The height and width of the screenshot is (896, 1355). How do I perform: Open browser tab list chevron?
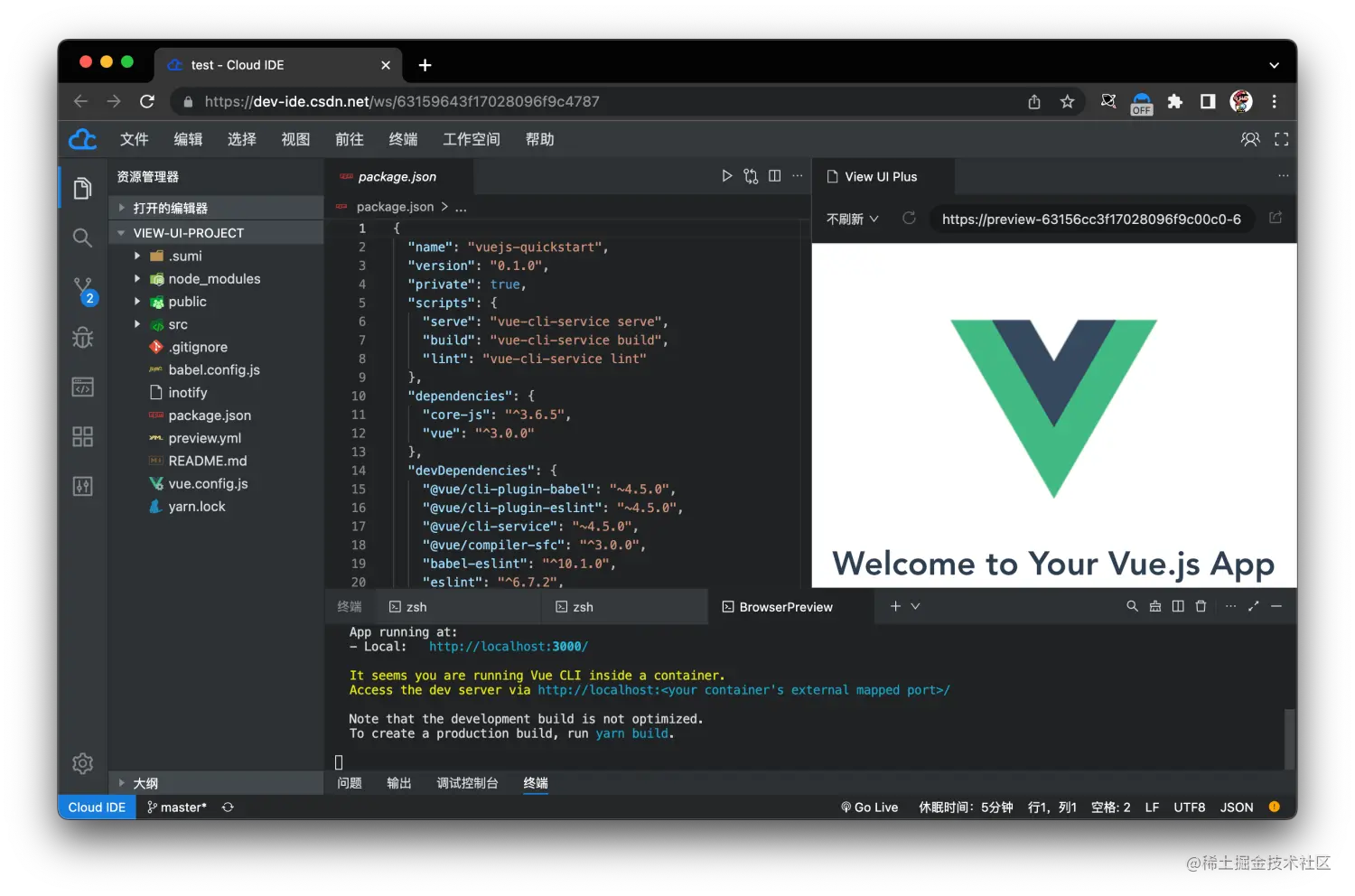coord(1274,65)
